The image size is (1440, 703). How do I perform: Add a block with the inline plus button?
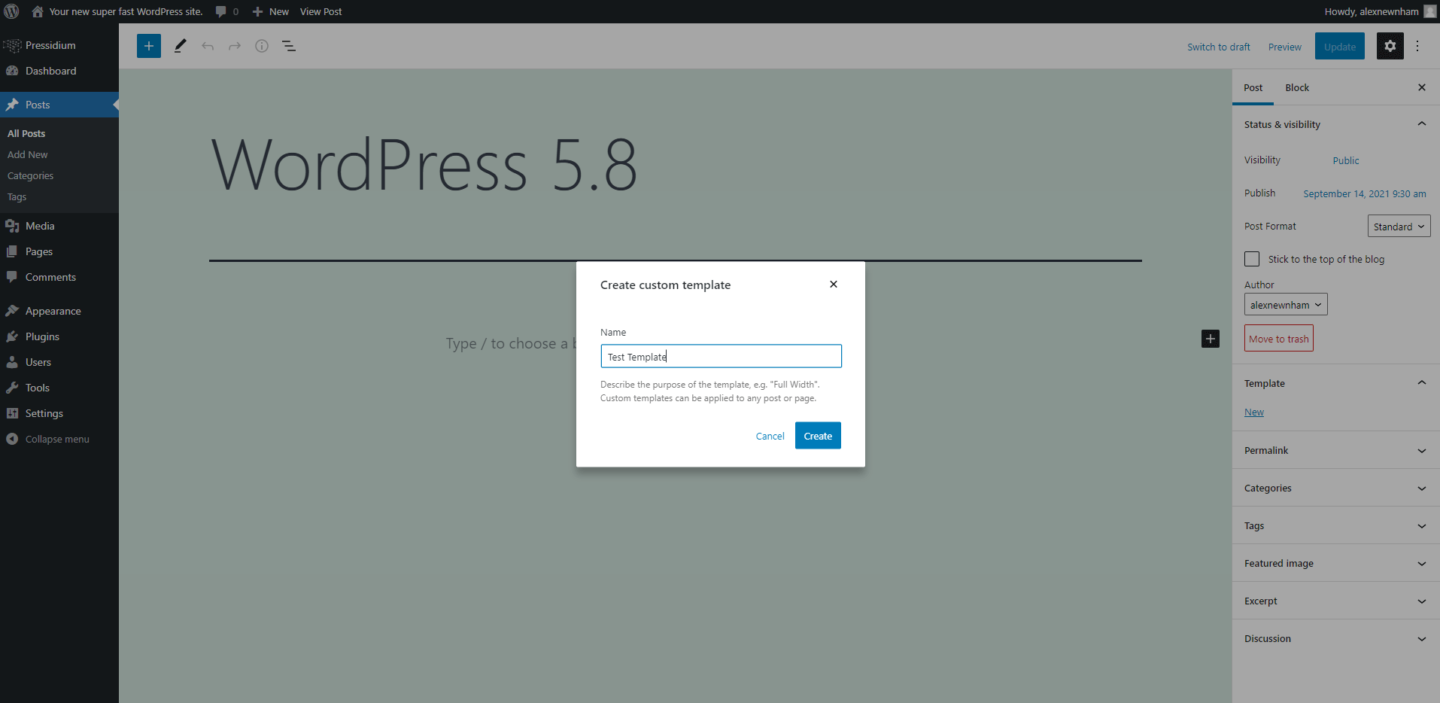tap(1210, 339)
